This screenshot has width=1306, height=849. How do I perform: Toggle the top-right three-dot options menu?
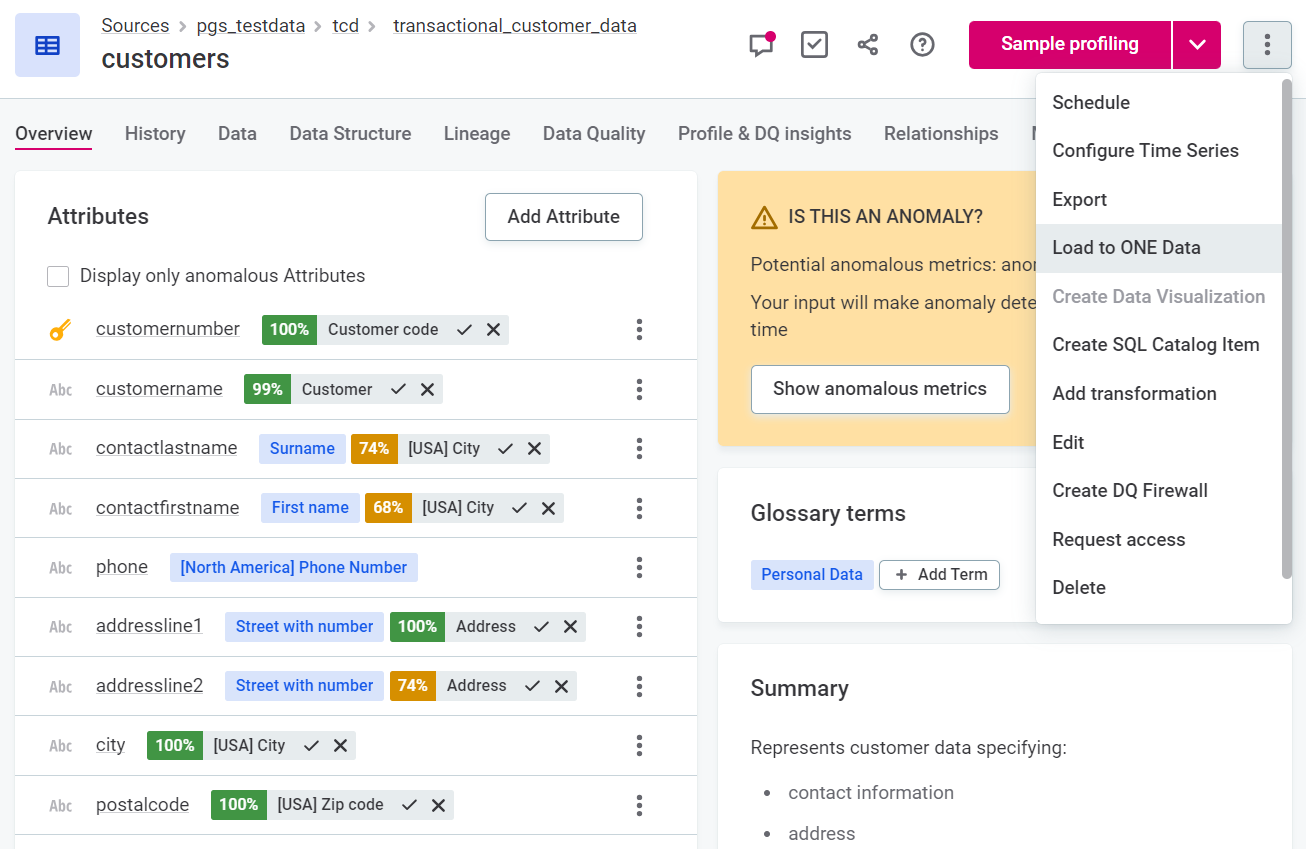coord(1267,45)
